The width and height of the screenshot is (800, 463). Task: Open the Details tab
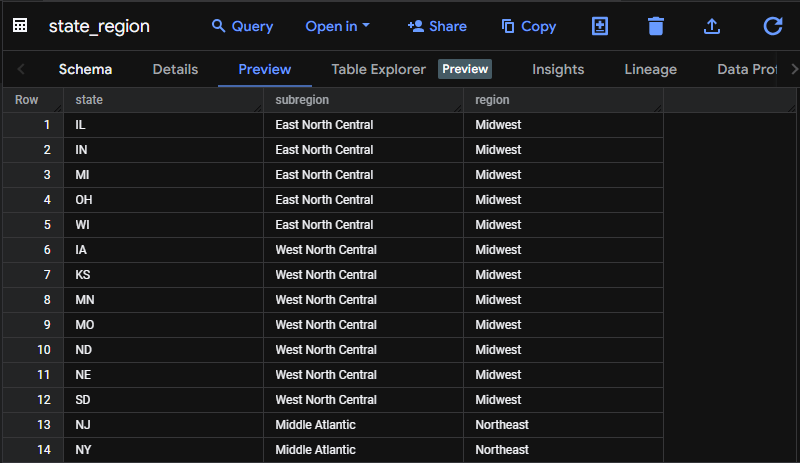[x=175, y=69]
